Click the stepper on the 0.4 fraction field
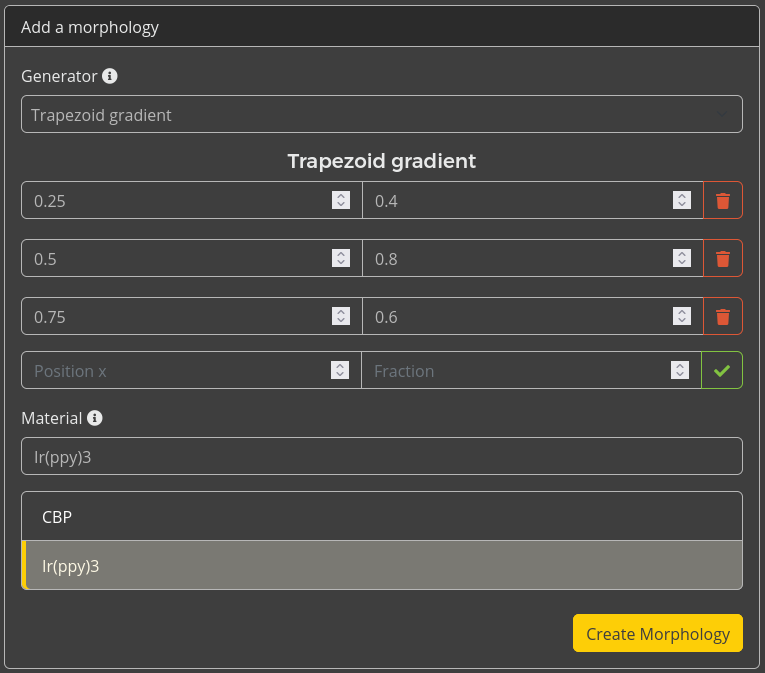This screenshot has height=673, width=765. [681, 201]
